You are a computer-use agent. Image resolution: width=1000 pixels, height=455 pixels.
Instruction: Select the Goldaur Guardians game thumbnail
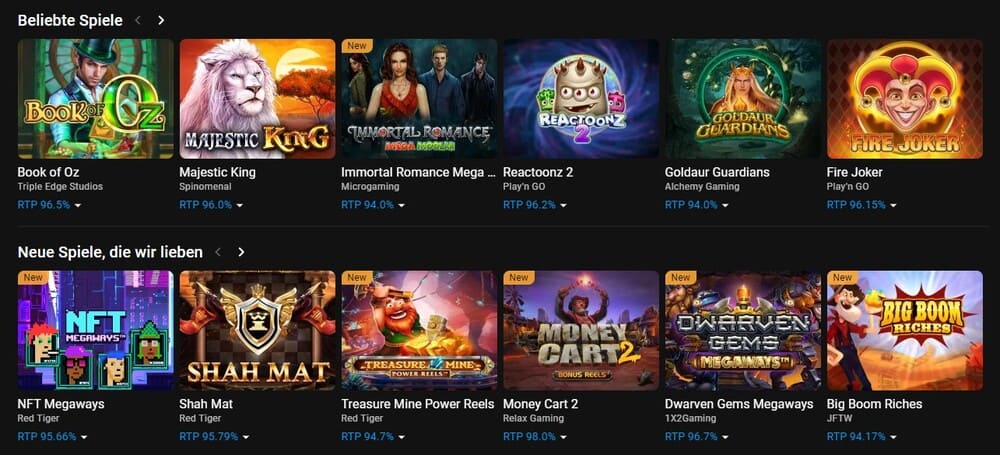click(x=743, y=98)
